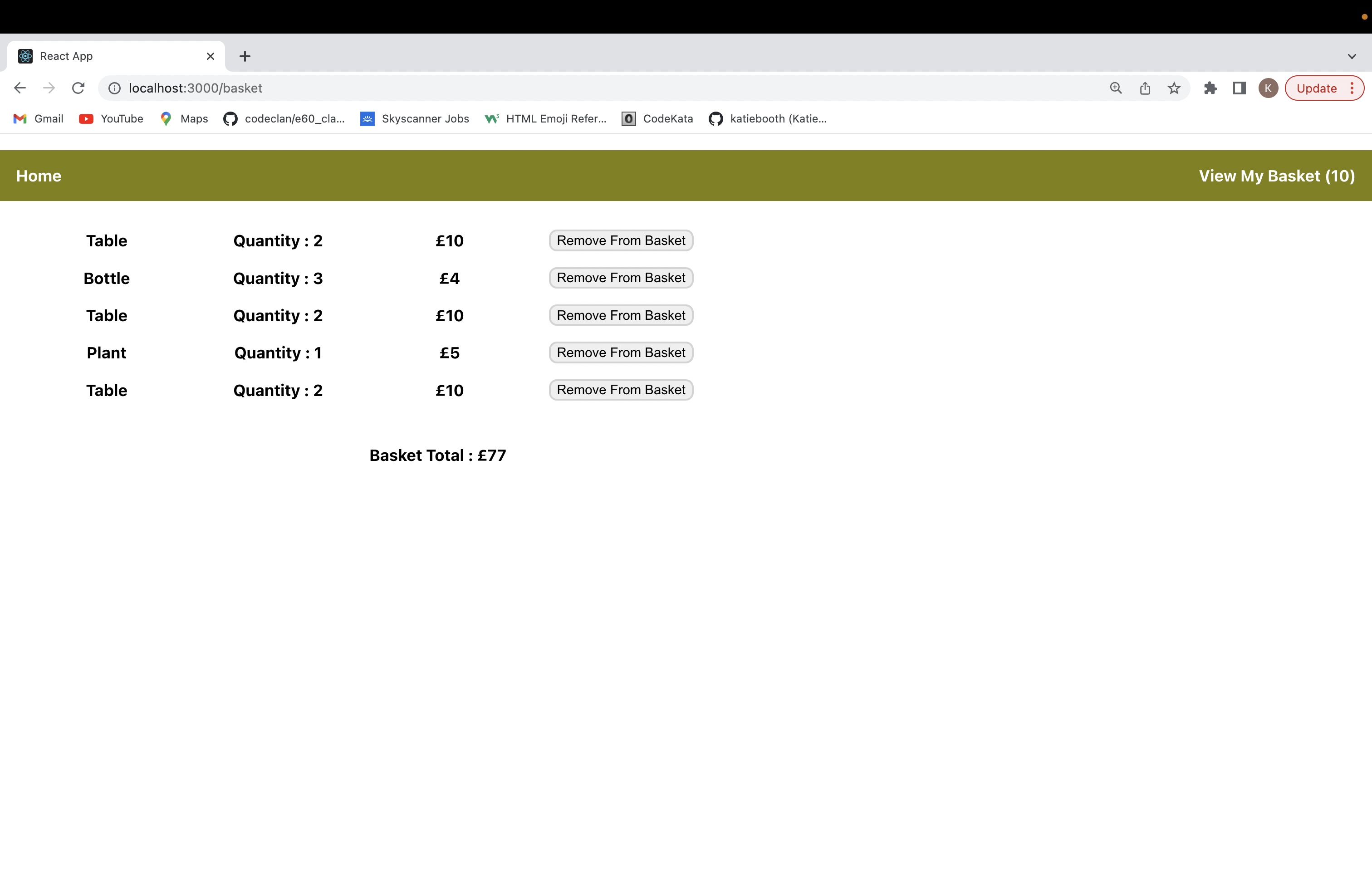Screen dimensions: 1372x891
Task: Click the Extensions puzzle icon
Action: pyautogui.click(x=1210, y=88)
